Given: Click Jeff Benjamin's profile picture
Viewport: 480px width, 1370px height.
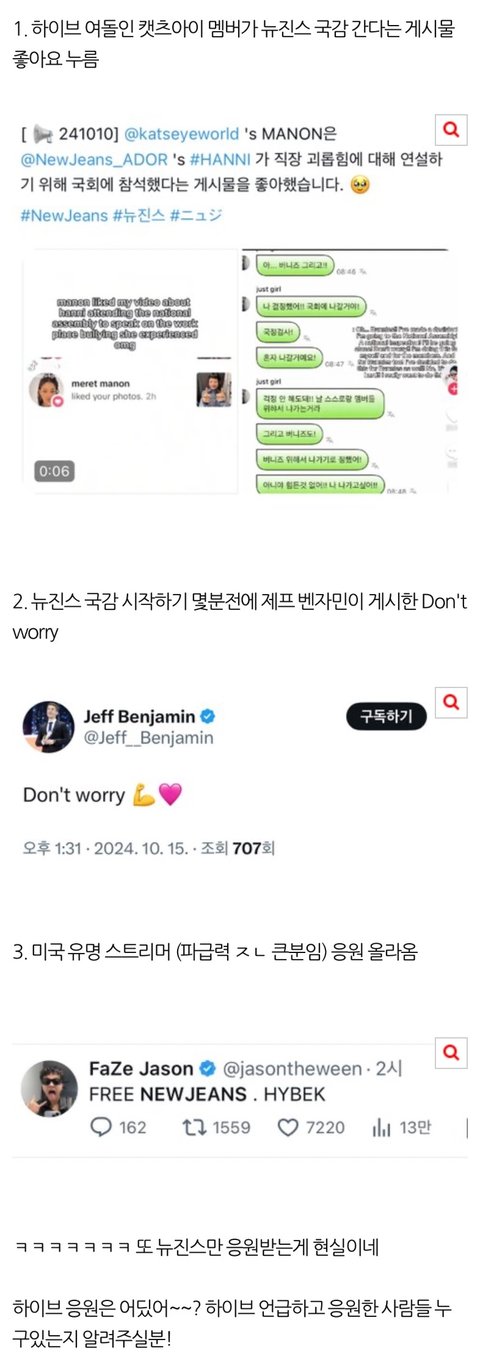Looking at the screenshot, I should (x=48, y=727).
